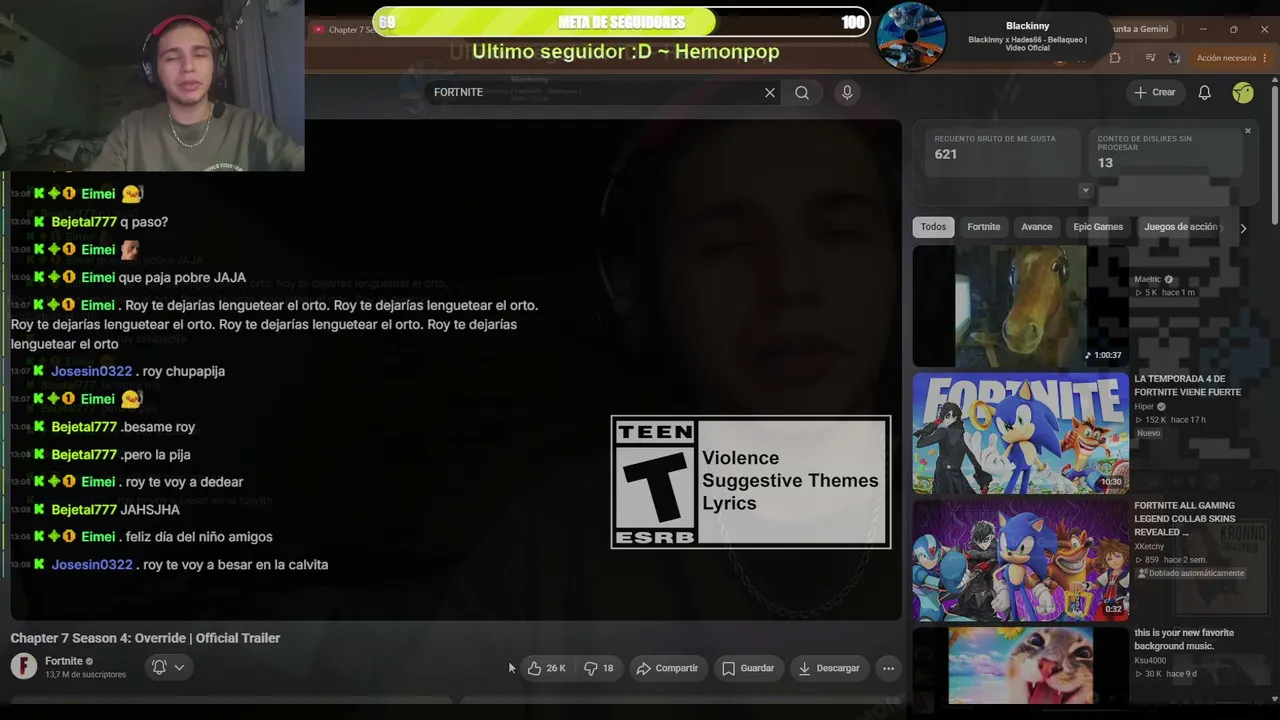Select the Epic Games filter chip
Viewport: 1280px width, 720px height.
coord(1098,227)
